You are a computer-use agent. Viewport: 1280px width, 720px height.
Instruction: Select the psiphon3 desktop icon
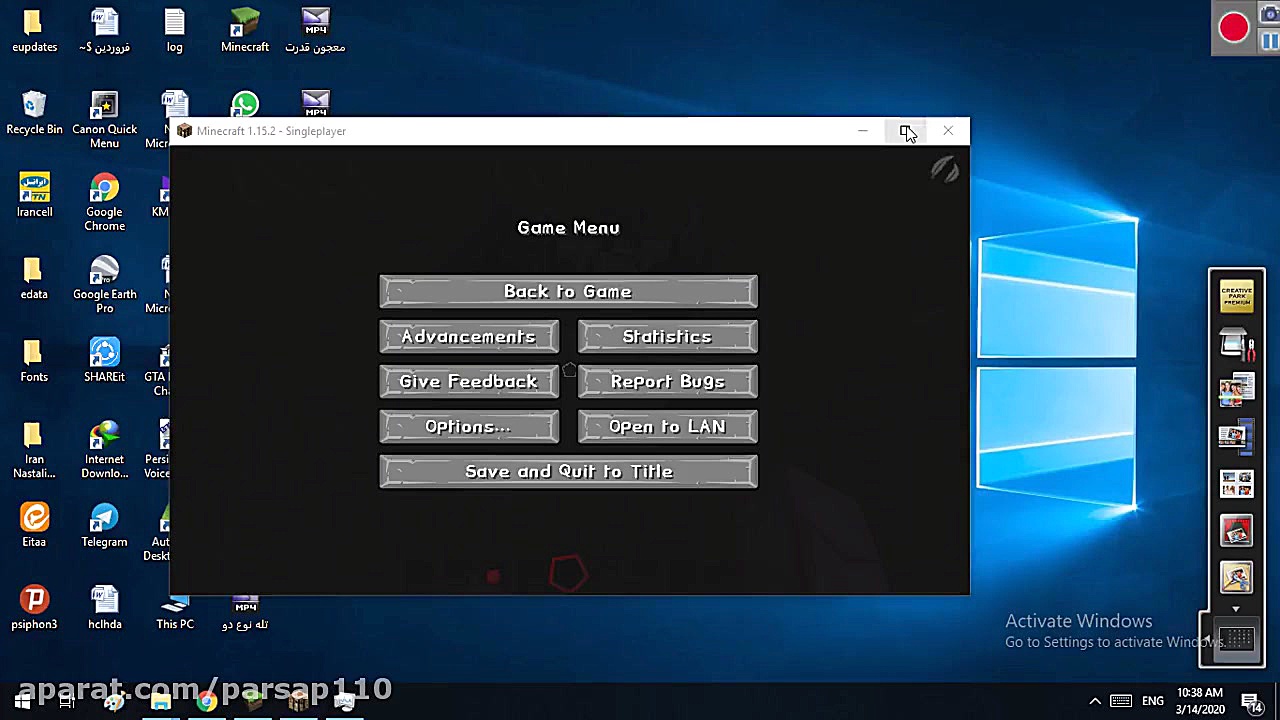pyautogui.click(x=34, y=607)
